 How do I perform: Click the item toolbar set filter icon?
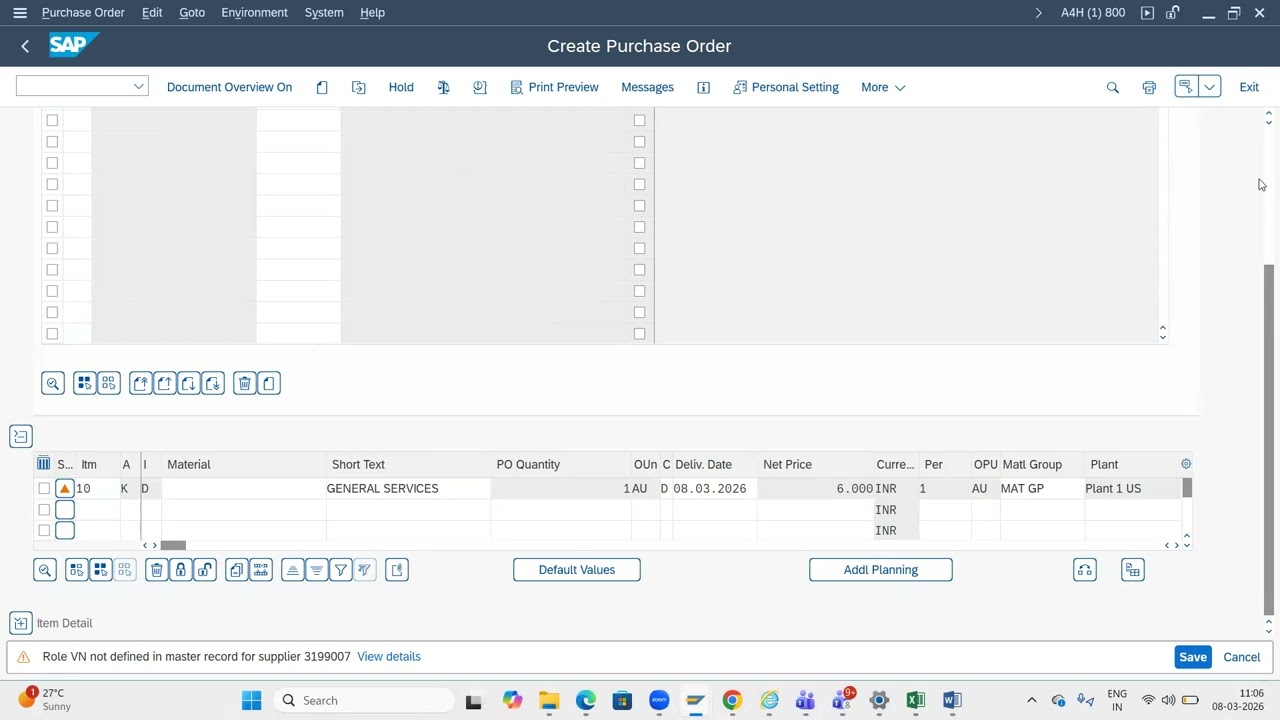(x=341, y=570)
